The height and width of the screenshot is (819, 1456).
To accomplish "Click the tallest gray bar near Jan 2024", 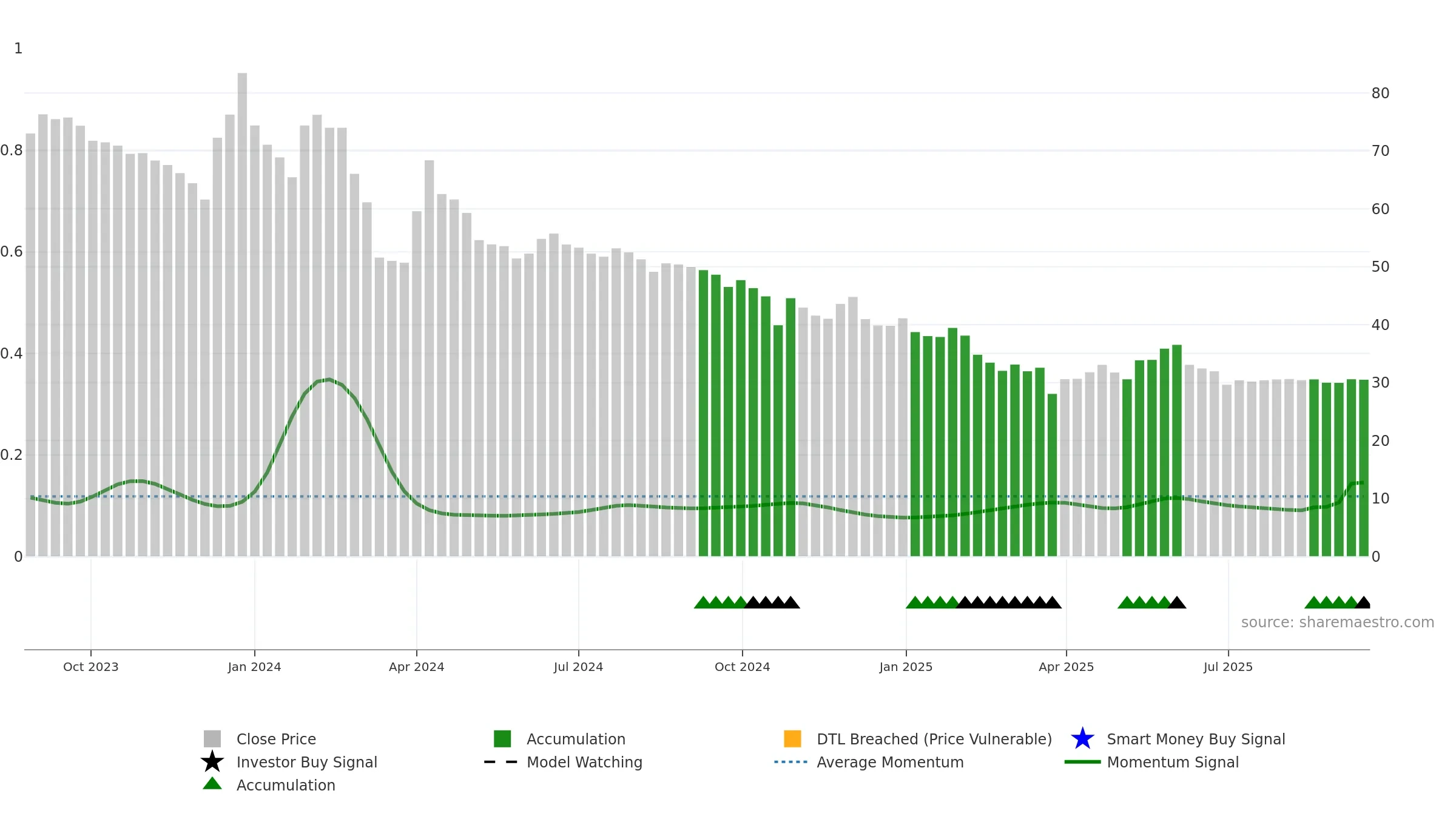I will [x=242, y=314].
